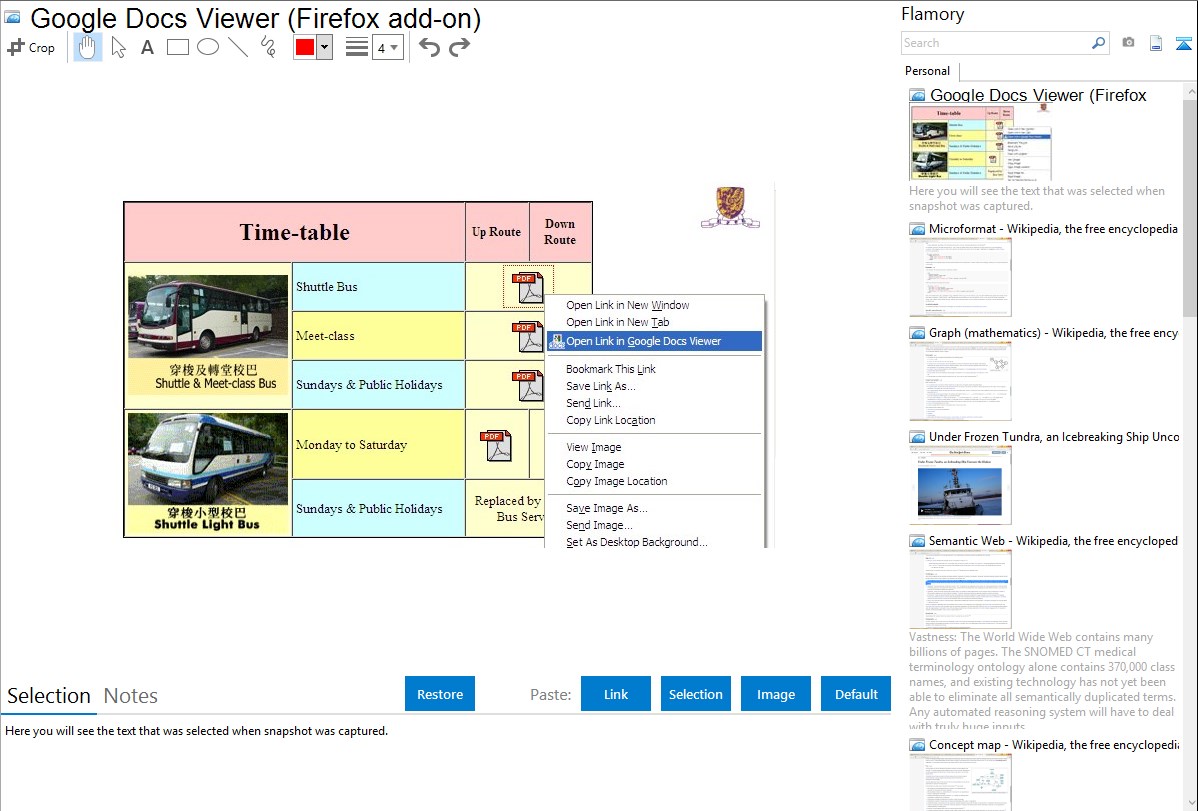Switch to the Selection tab
This screenshot has width=1198, height=811.
(x=49, y=696)
